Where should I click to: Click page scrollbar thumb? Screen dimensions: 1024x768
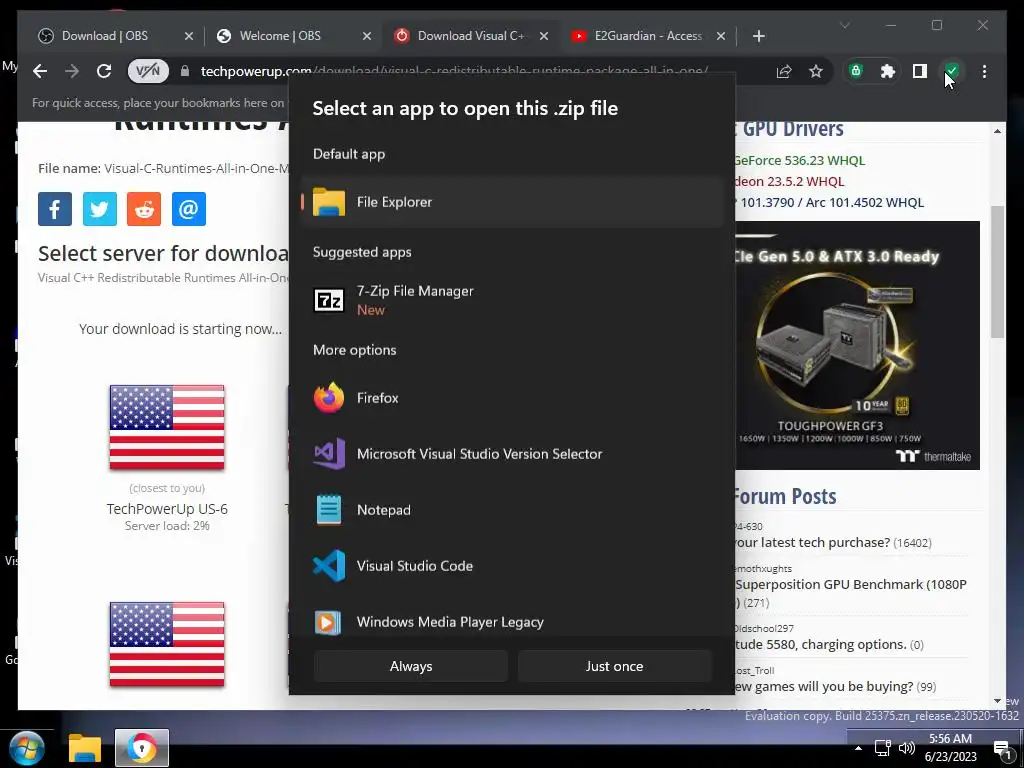click(997, 272)
